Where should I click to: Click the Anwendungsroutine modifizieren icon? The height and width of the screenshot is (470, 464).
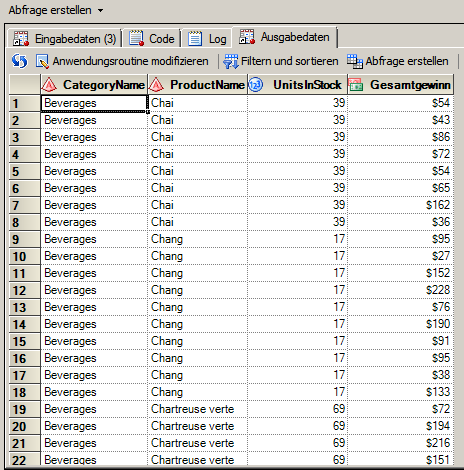42,62
